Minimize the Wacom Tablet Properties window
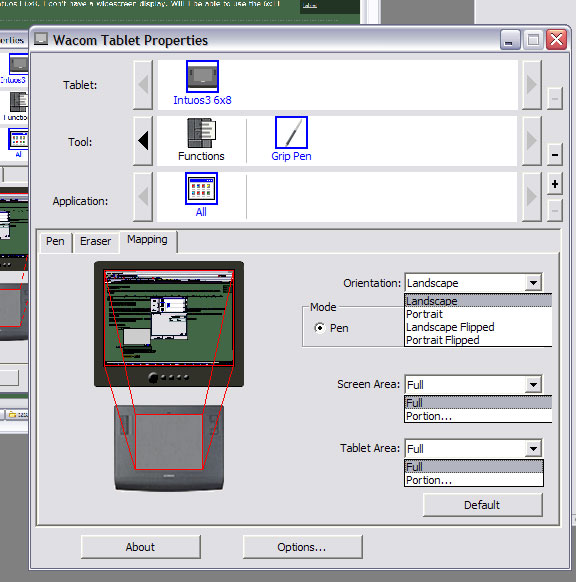This screenshot has height=582, width=576. click(x=510, y=39)
